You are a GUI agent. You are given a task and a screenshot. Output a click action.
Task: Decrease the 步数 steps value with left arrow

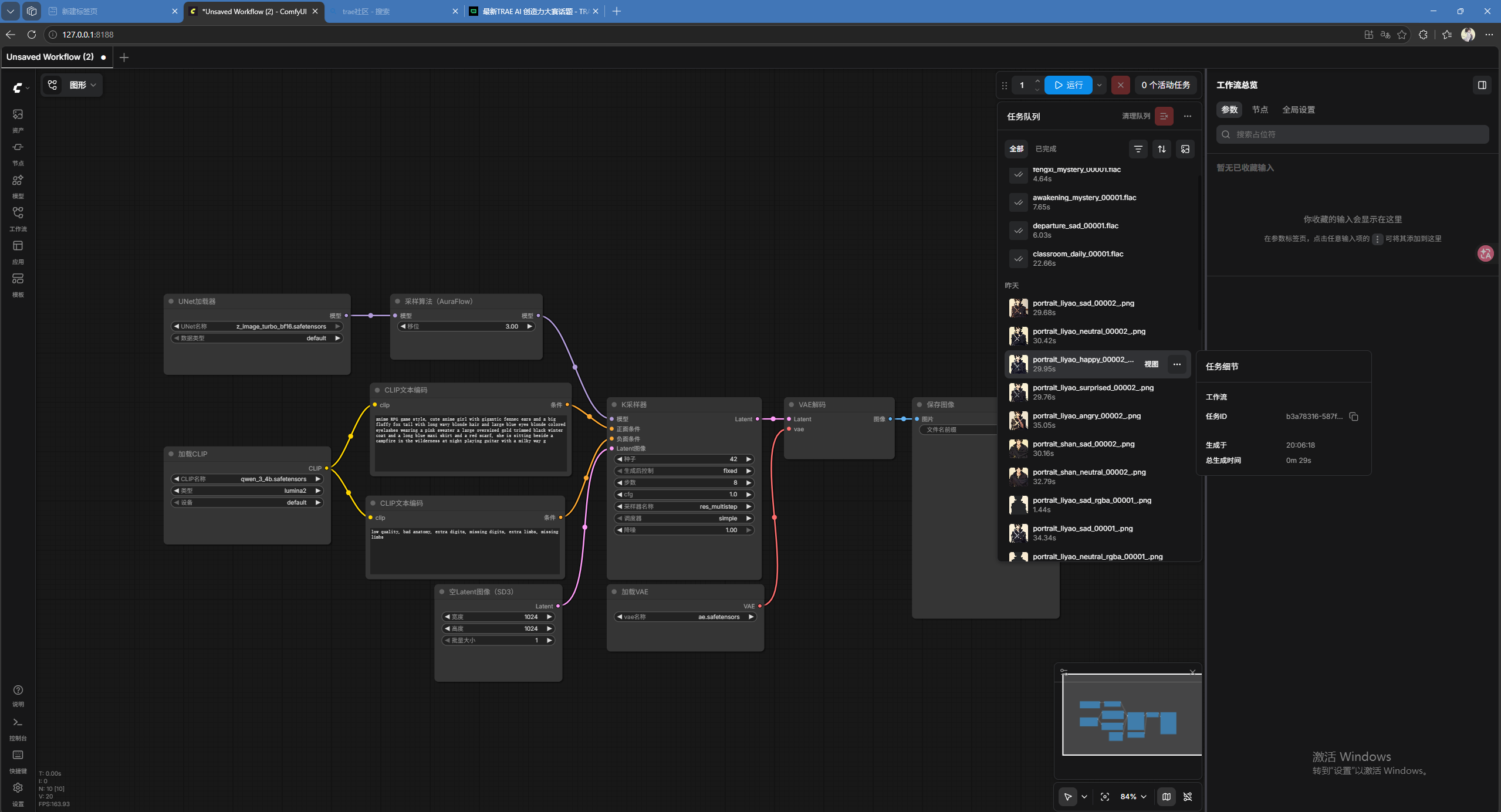point(620,483)
